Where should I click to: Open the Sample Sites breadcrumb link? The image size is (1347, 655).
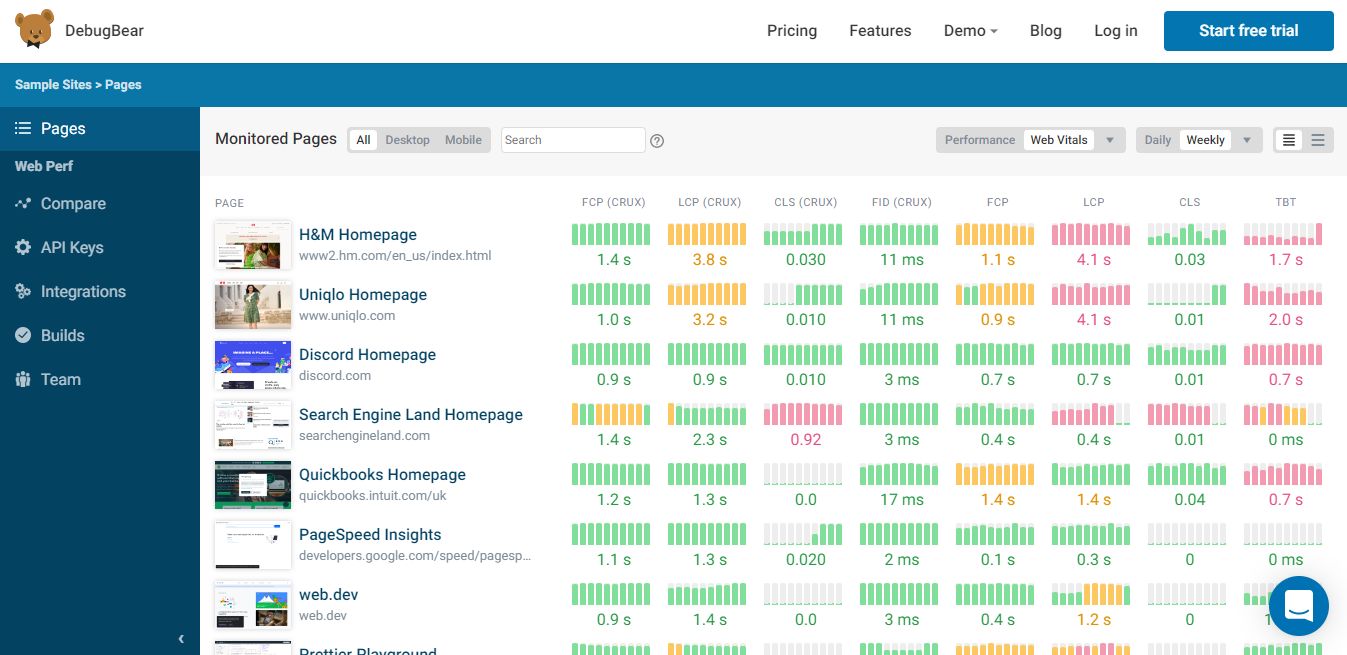coord(52,85)
